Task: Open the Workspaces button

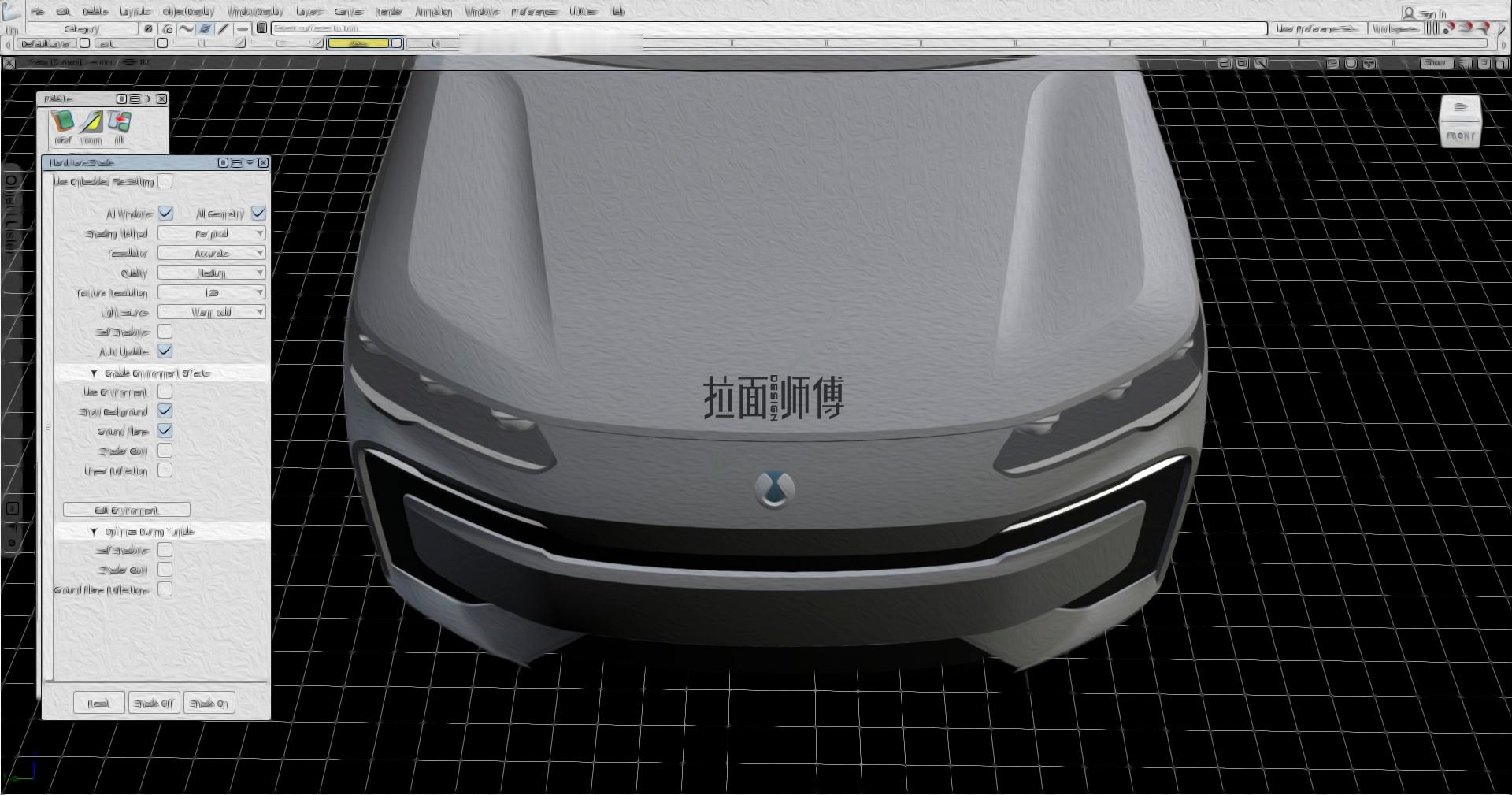Action: coord(1395,28)
